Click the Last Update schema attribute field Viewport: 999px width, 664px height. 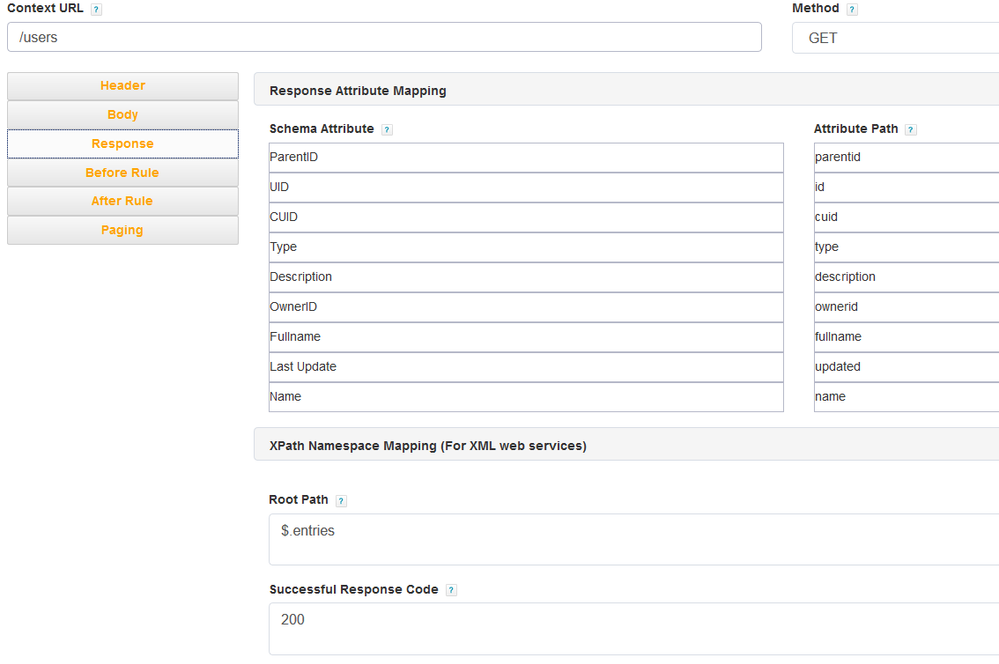pyautogui.click(x=526, y=367)
